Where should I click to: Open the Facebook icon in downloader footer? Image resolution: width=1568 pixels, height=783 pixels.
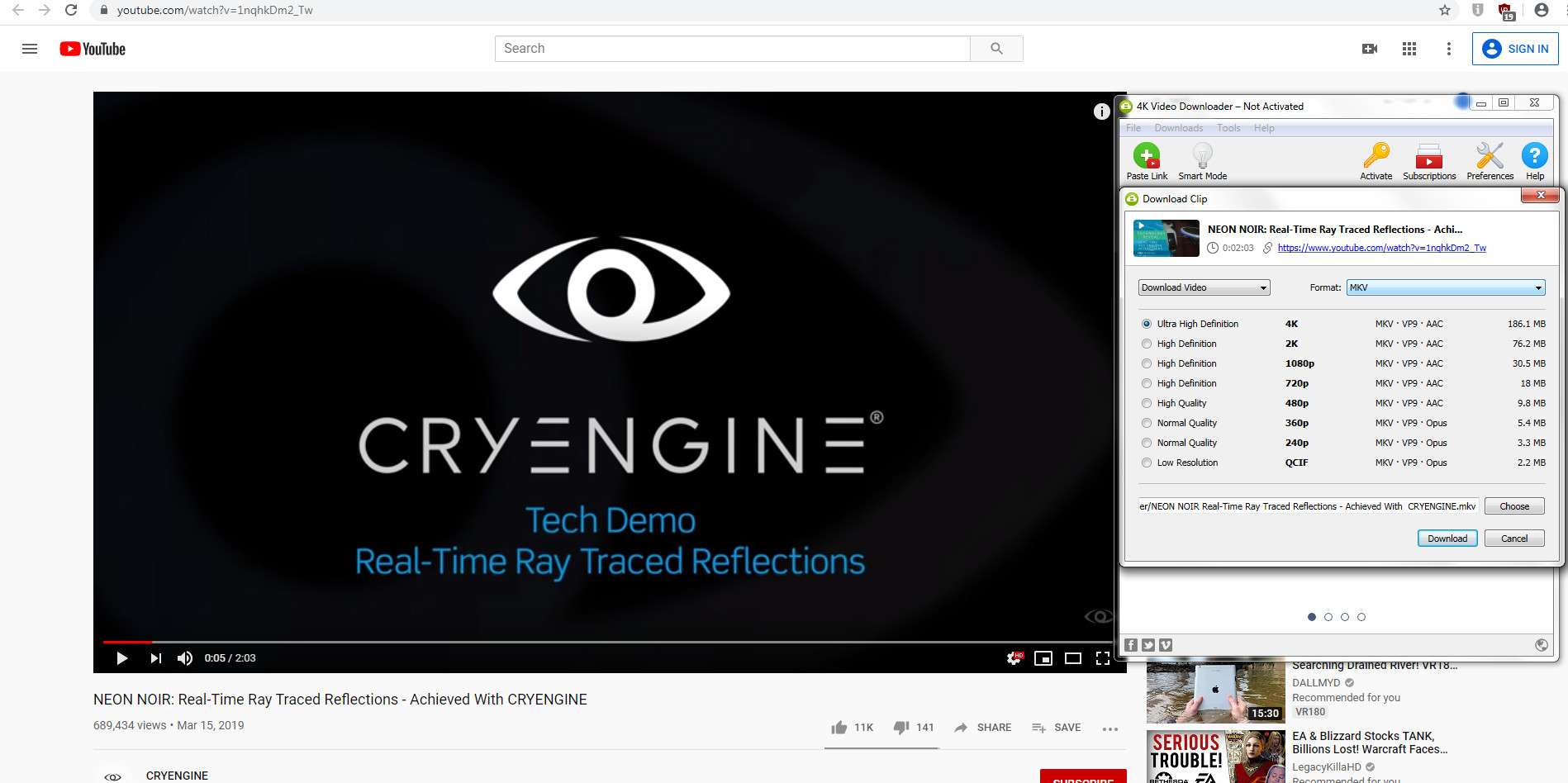[1131, 645]
